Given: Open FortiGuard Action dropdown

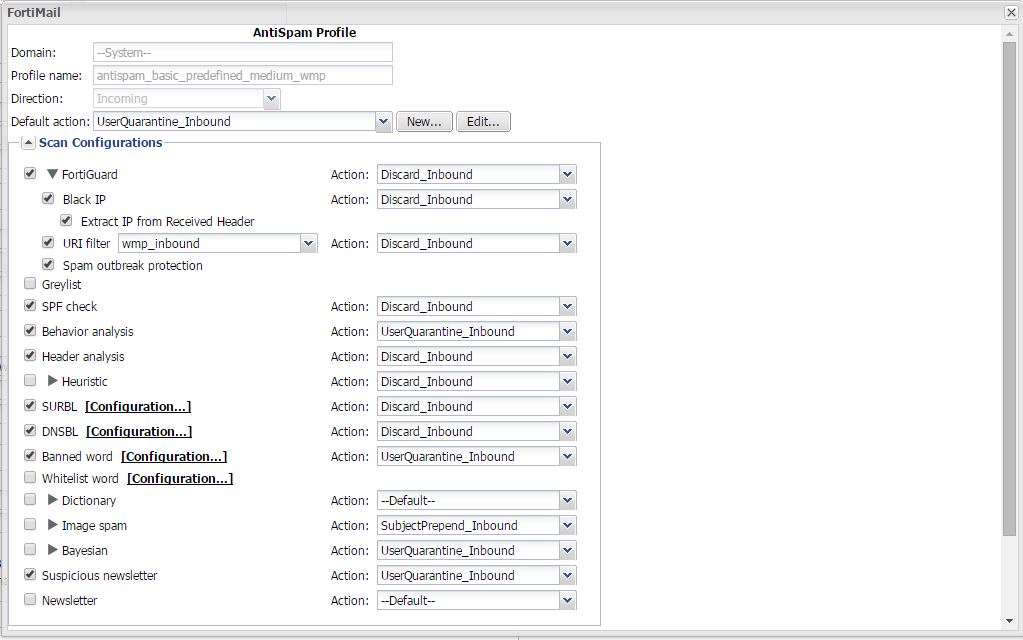Looking at the screenshot, I should (x=568, y=174).
